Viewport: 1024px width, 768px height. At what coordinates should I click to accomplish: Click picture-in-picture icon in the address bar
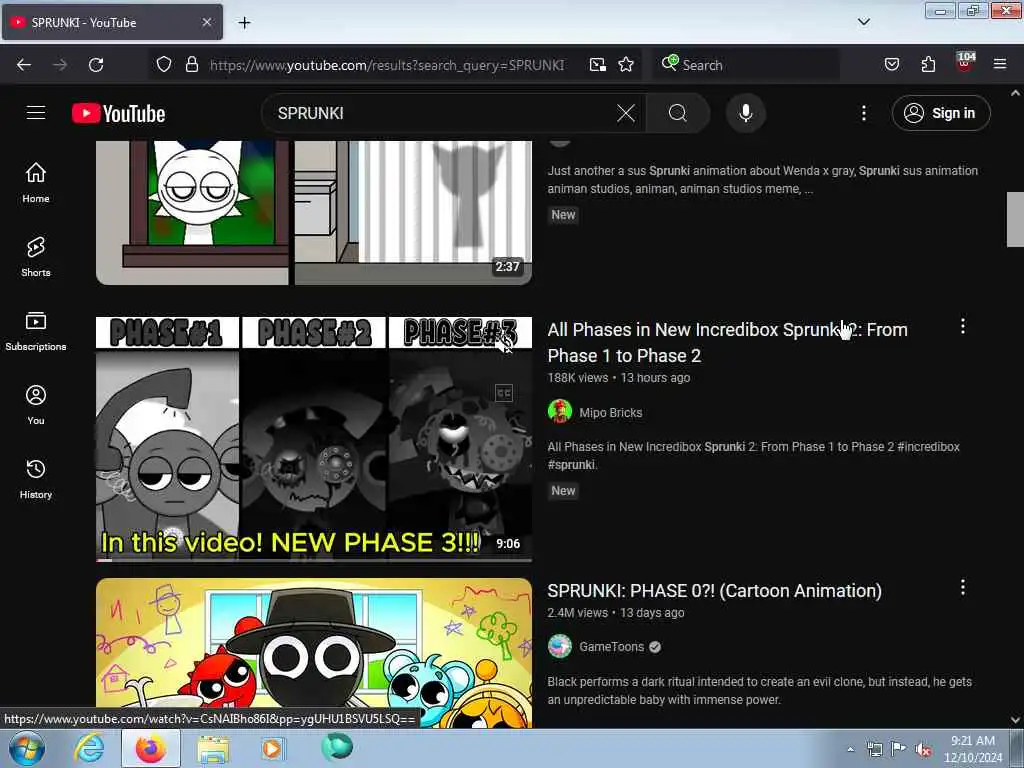pyautogui.click(x=597, y=64)
